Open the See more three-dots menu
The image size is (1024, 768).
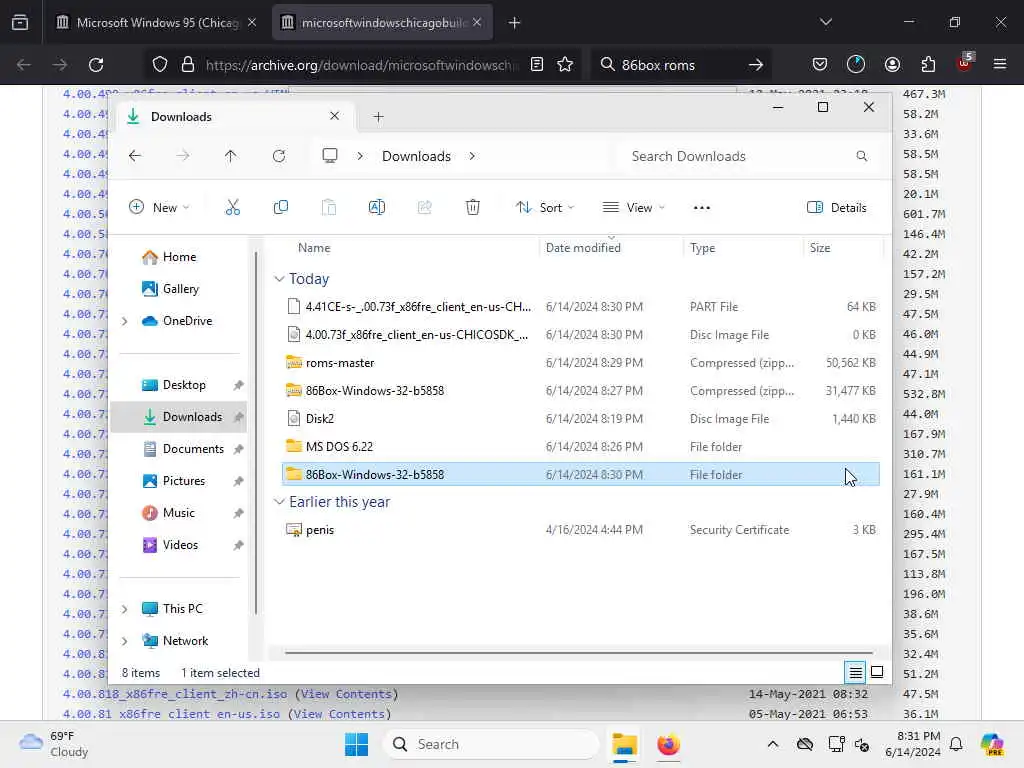[x=701, y=208]
